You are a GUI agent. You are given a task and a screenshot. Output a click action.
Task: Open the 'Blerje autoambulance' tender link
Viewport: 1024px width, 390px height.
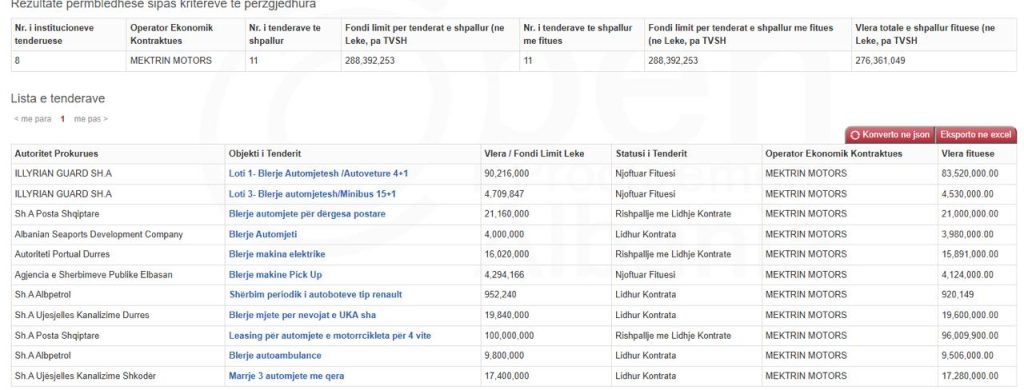[x=275, y=356]
